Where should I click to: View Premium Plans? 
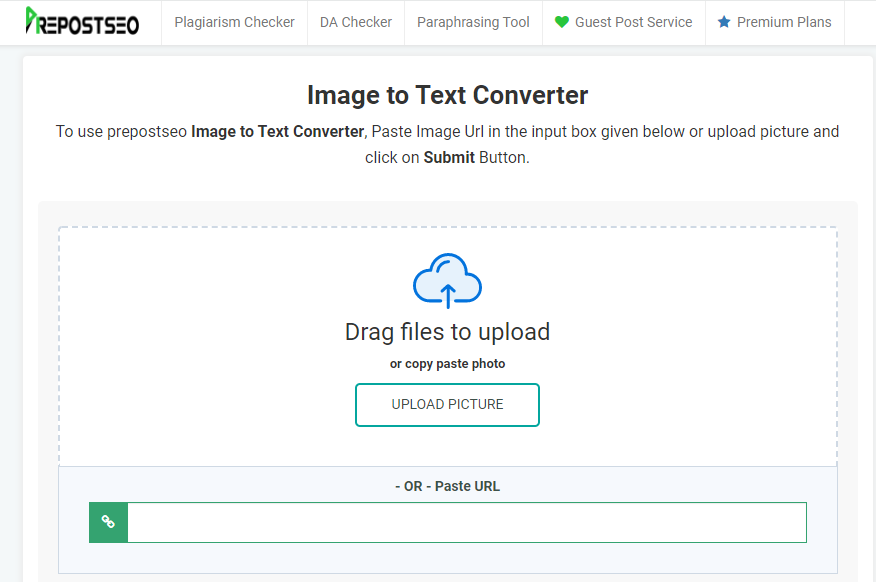(x=784, y=22)
